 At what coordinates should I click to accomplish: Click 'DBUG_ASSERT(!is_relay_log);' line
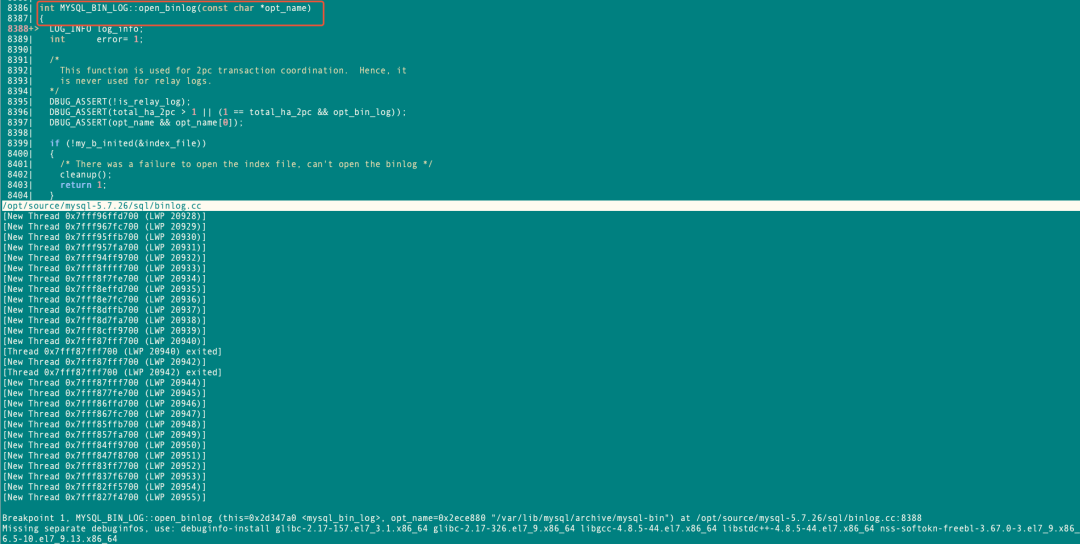[119, 101]
